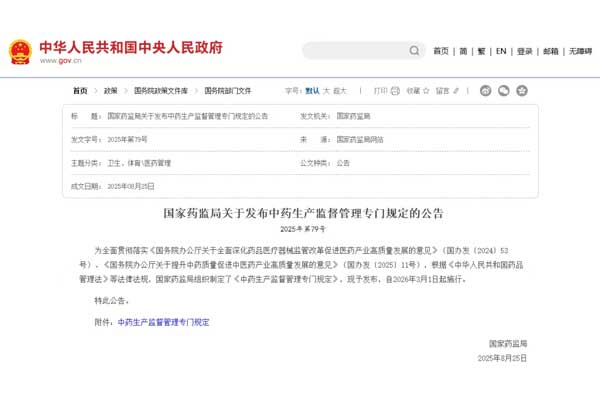Open the 政策 breadcrumb item
The width and height of the screenshot is (600, 400).
pos(110,90)
